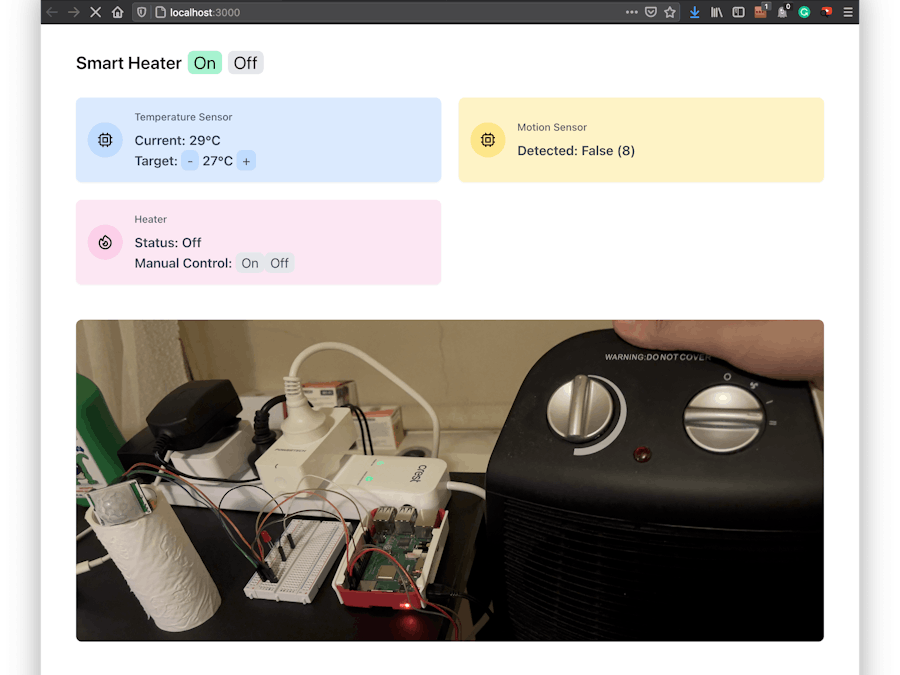The height and width of the screenshot is (675, 900).
Task: Click the Motion Sensor card icon
Action: (x=487, y=140)
